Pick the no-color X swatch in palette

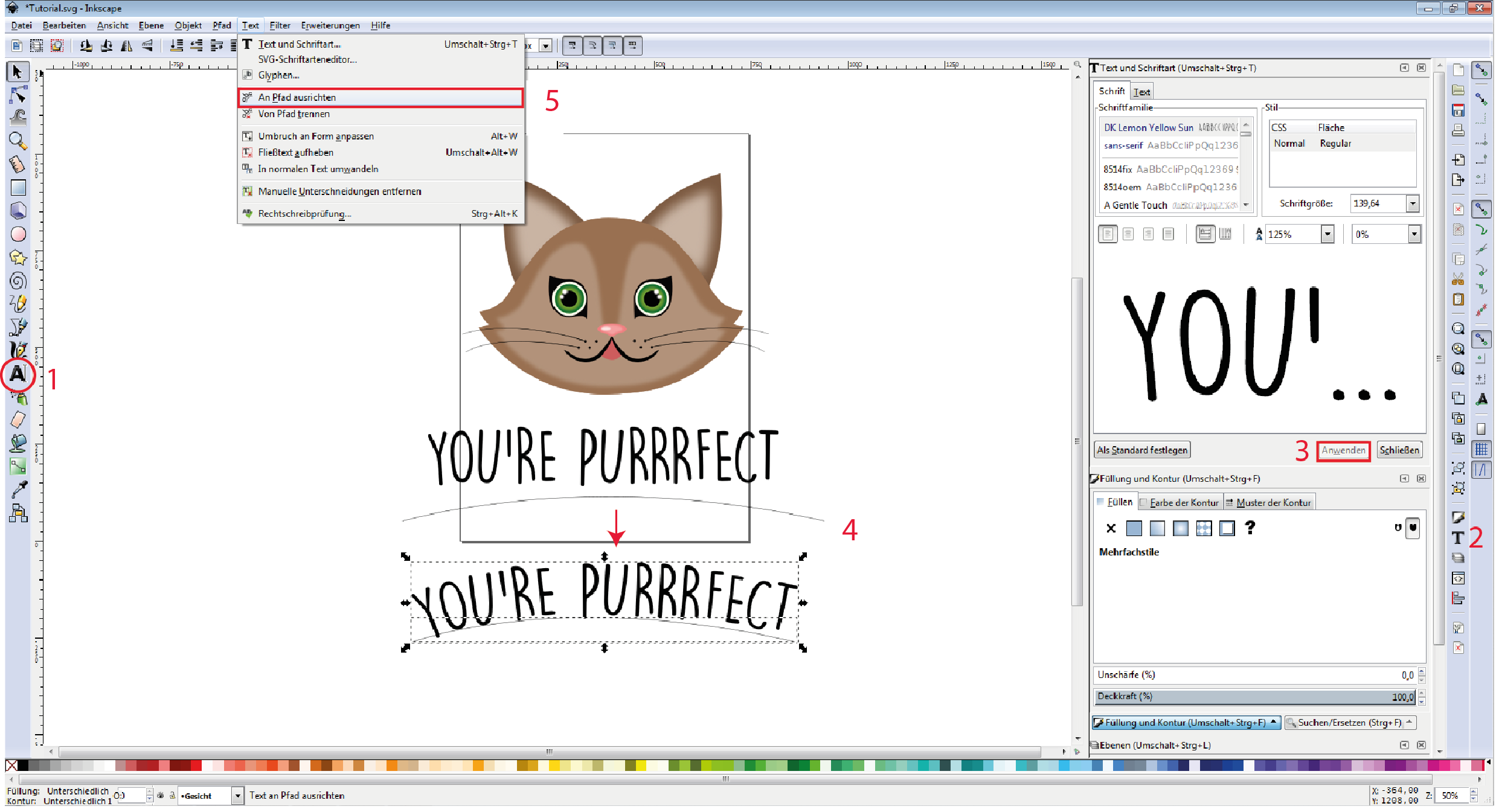(x=11, y=766)
